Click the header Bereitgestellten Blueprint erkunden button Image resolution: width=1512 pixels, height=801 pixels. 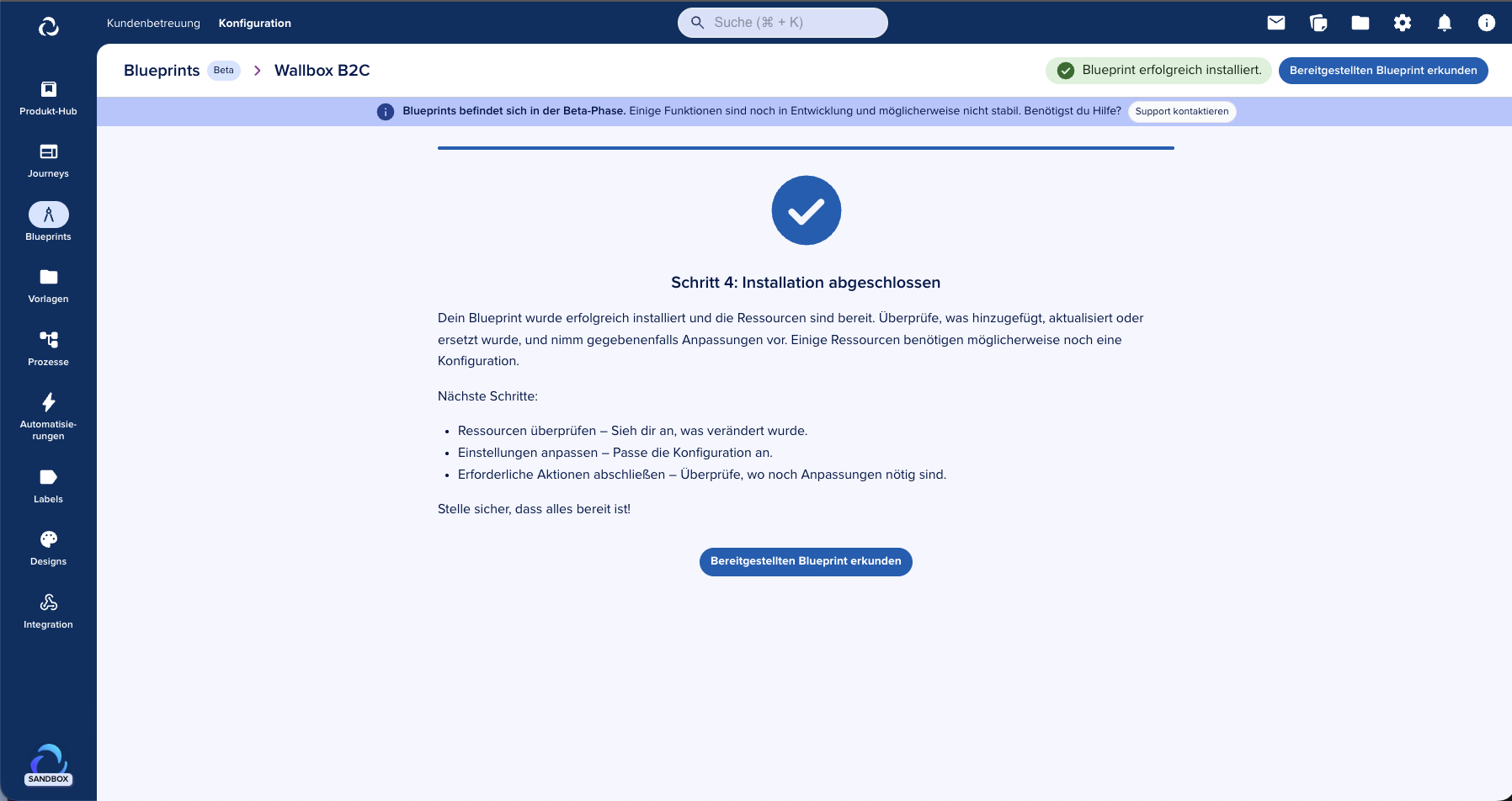coord(1382,71)
